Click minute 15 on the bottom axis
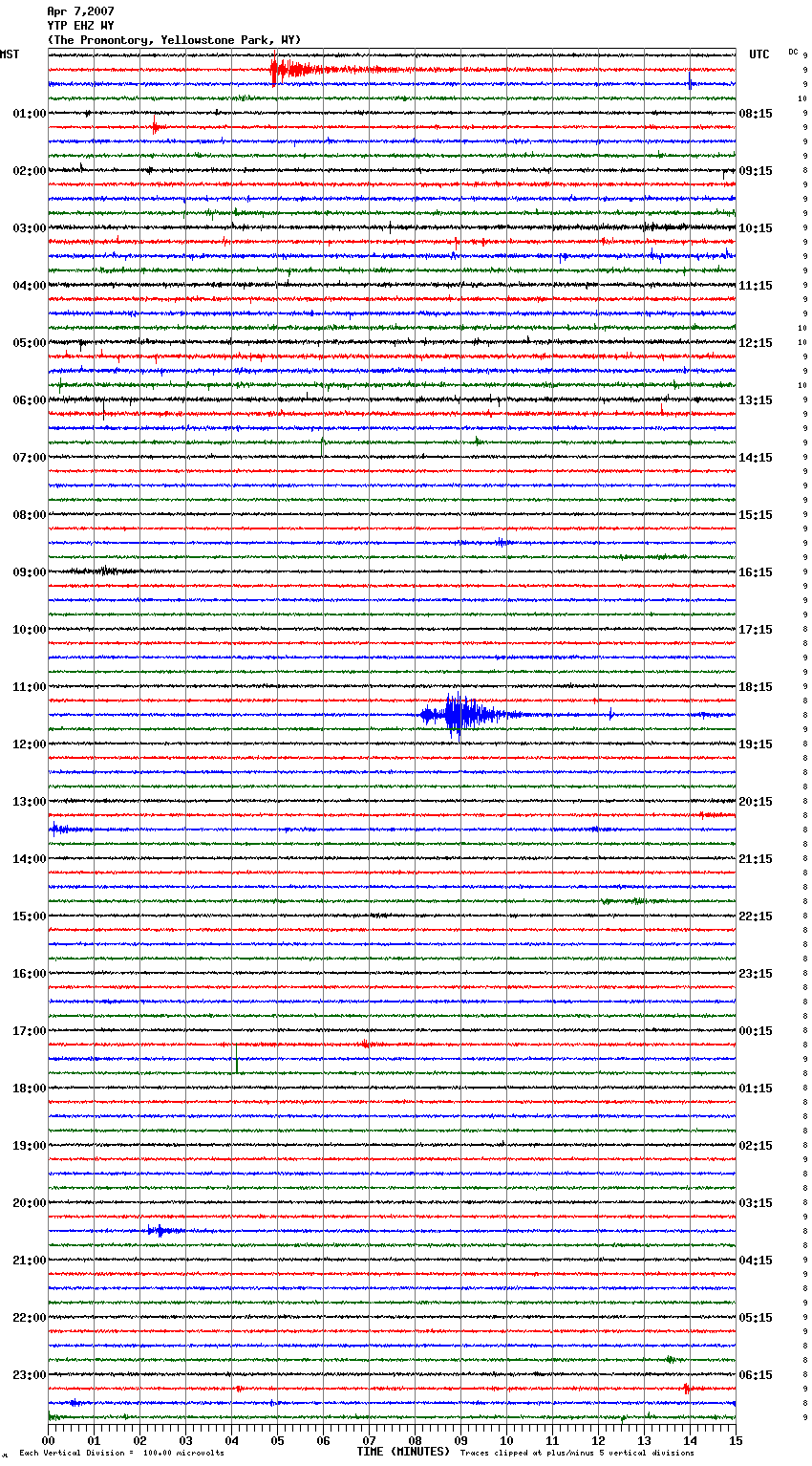This screenshot has width=812, height=1466. 736,1440
